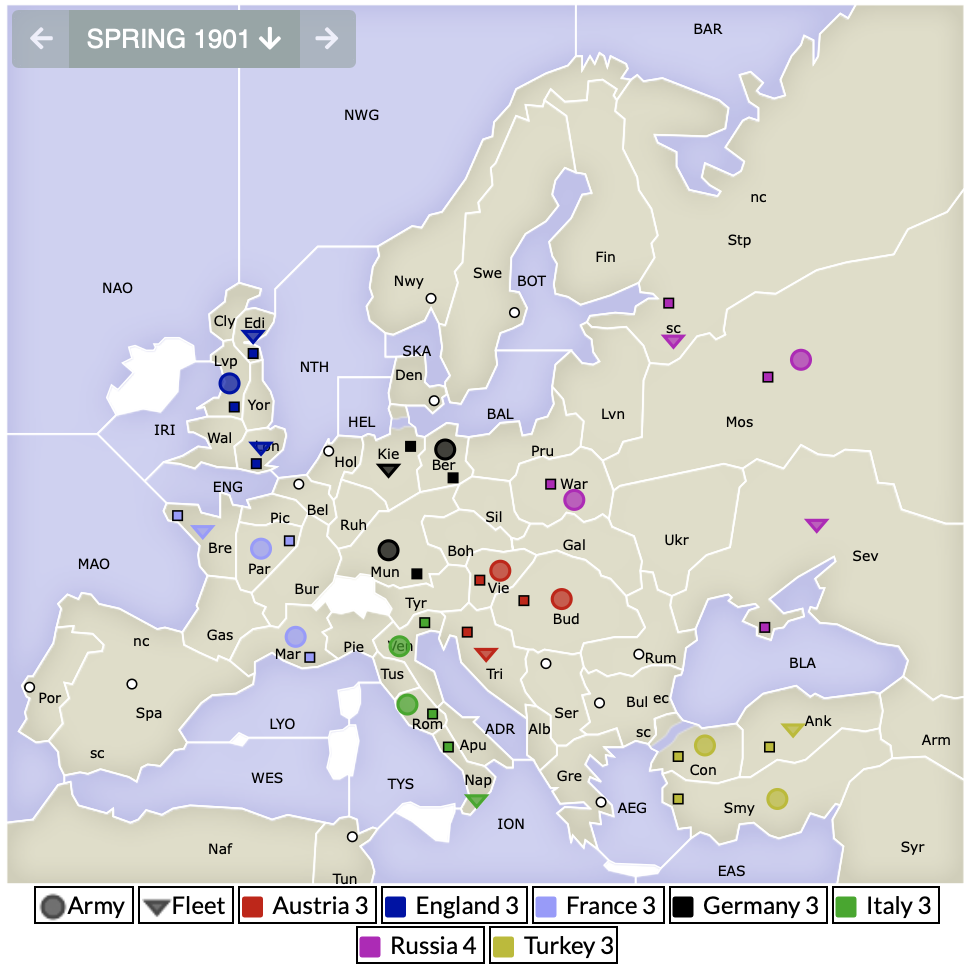The image size is (972, 968).
Task: Click the Naf North Africa label
Action: pyautogui.click(x=220, y=849)
